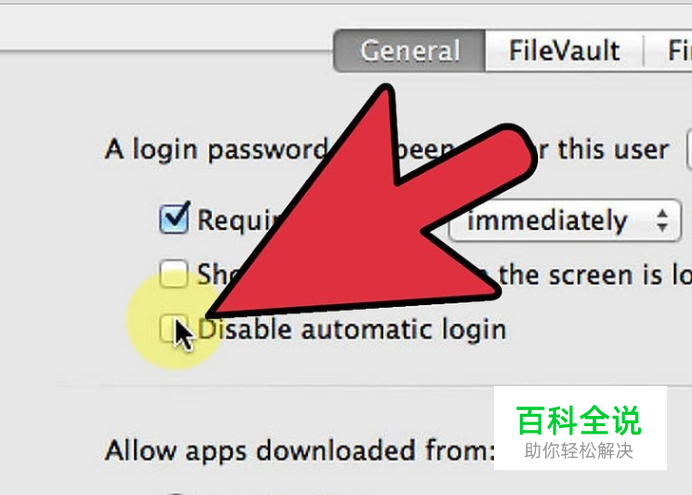Enable the Show message checkbox

173,274
